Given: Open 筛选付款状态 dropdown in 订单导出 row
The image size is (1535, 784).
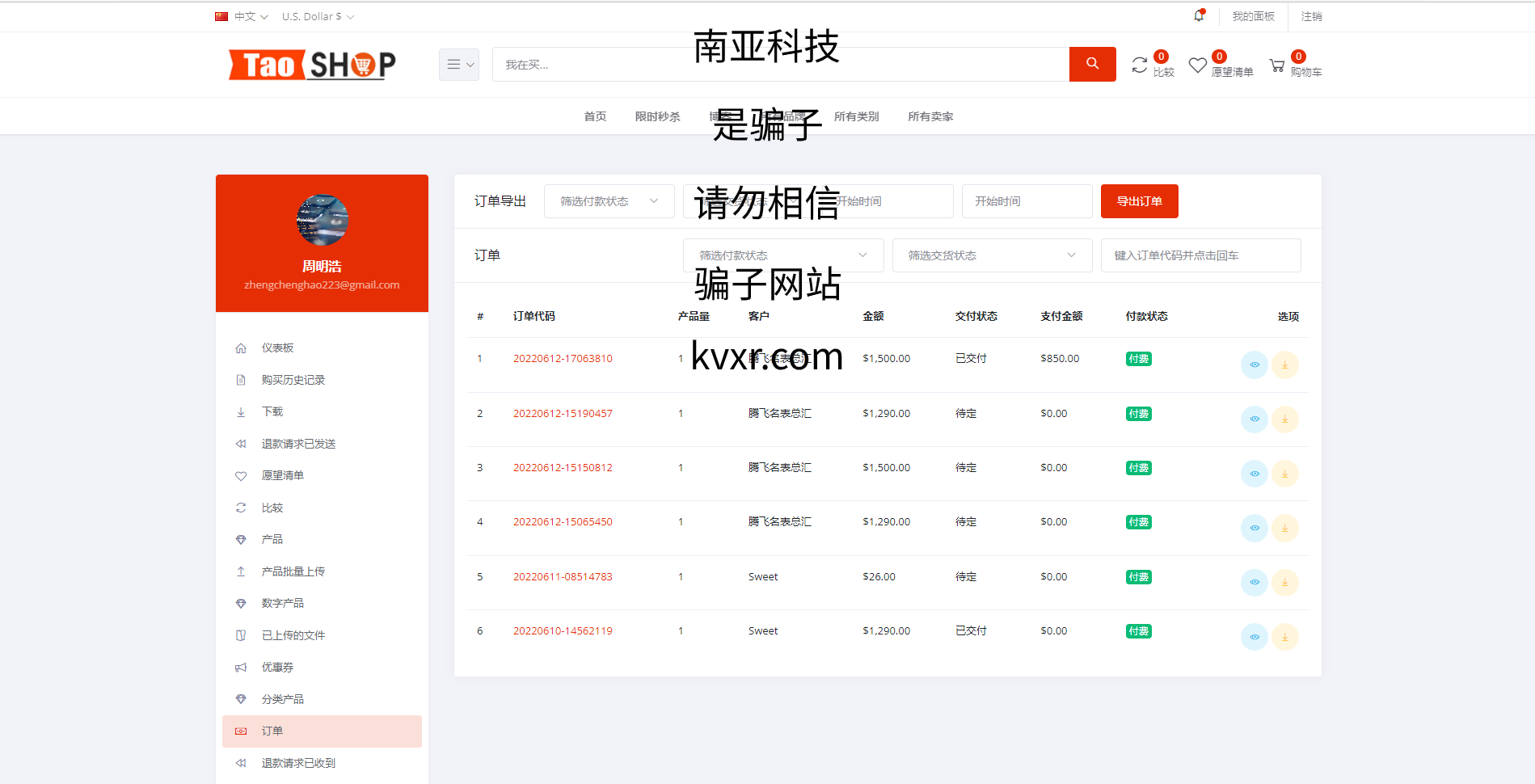Looking at the screenshot, I should pyautogui.click(x=609, y=201).
